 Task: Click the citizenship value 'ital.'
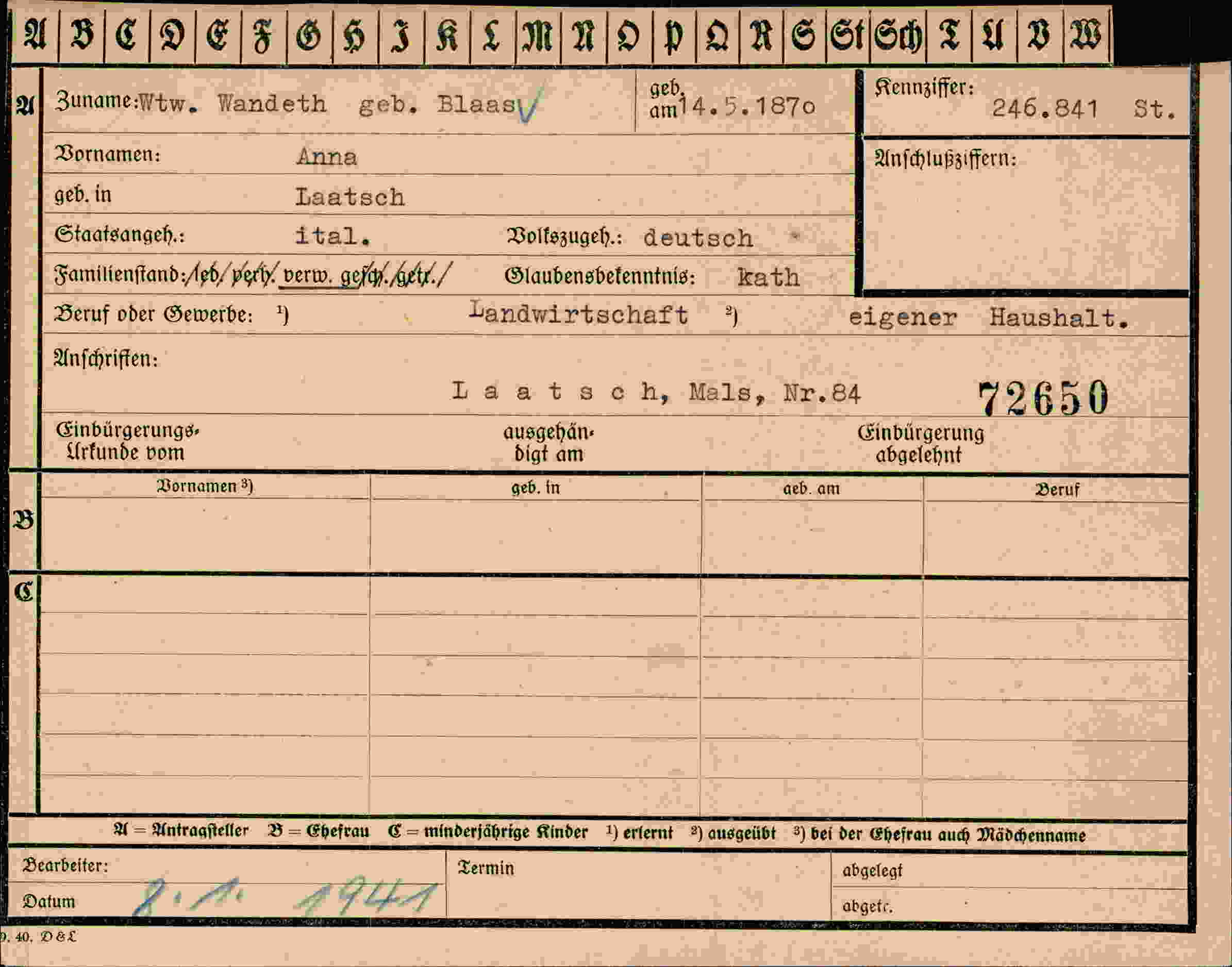tap(333, 236)
